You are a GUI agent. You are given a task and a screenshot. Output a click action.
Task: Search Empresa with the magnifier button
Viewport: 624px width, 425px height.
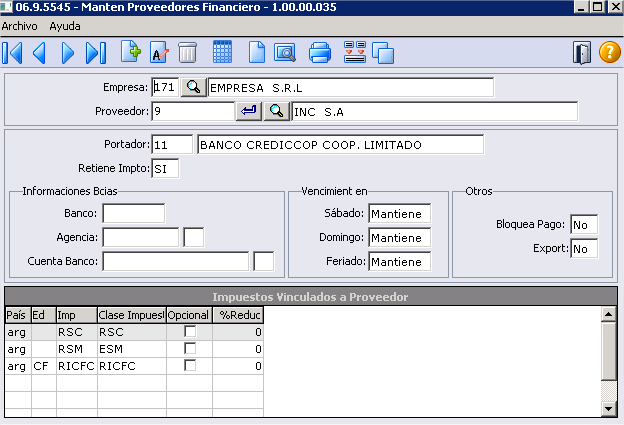193,87
